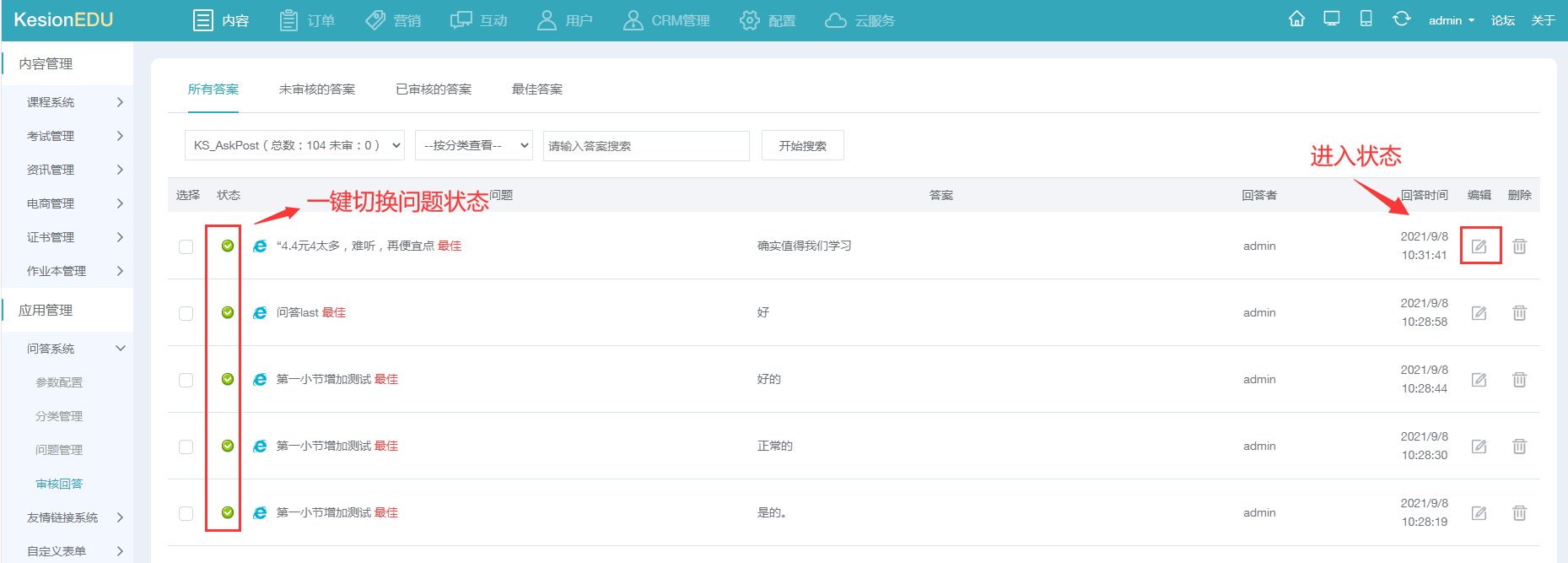Check the checkbox for the first answer row
This screenshot has width=1568, height=563.
[x=186, y=246]
